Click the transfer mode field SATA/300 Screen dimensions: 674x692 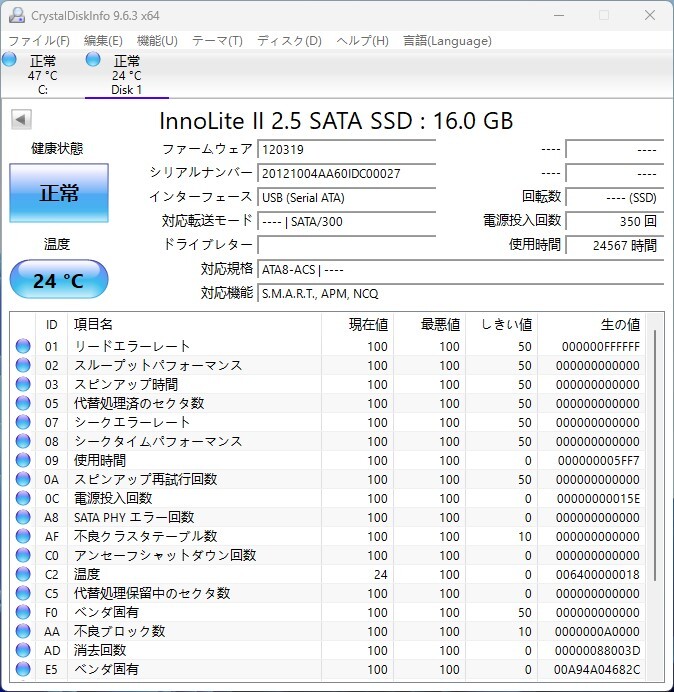346,221
